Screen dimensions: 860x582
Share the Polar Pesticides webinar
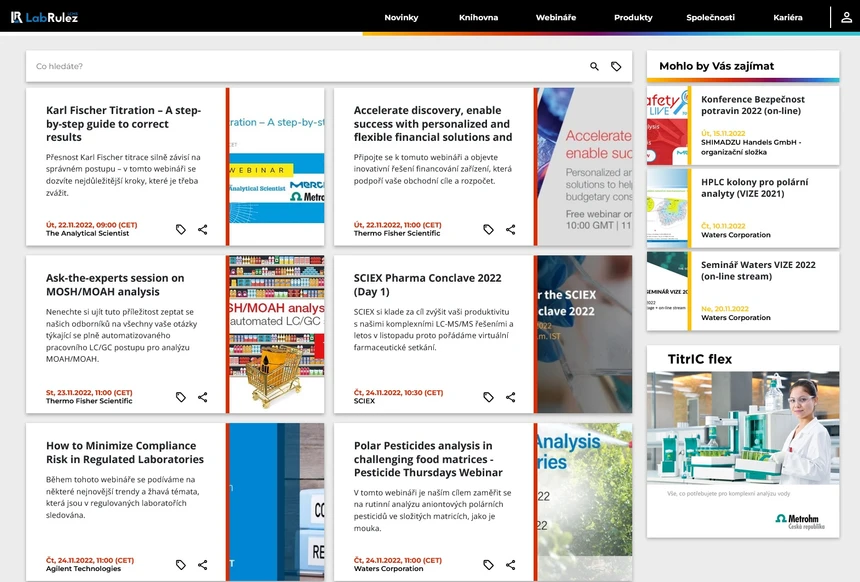(x=511, y=564)
